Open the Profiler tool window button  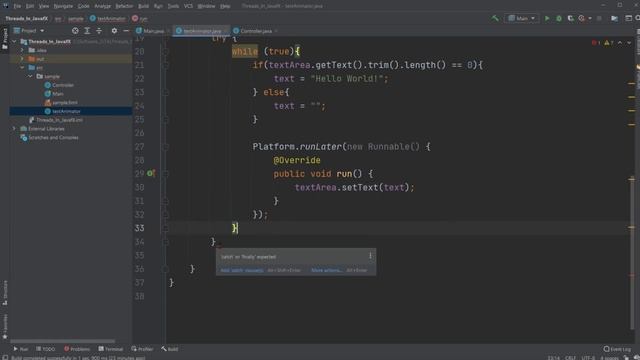coord(142,349)
